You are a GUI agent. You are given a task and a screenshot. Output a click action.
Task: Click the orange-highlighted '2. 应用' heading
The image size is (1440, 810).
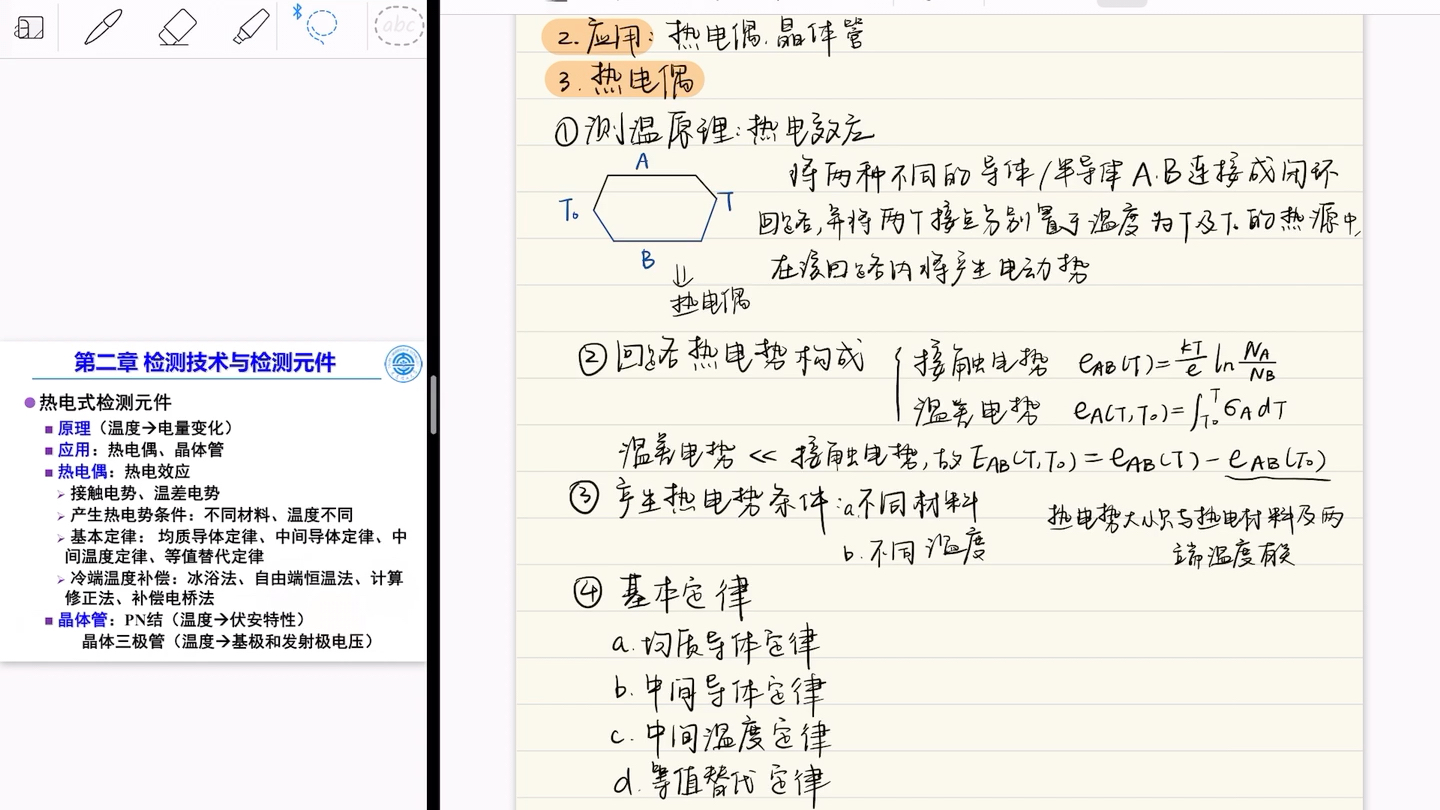597,38
